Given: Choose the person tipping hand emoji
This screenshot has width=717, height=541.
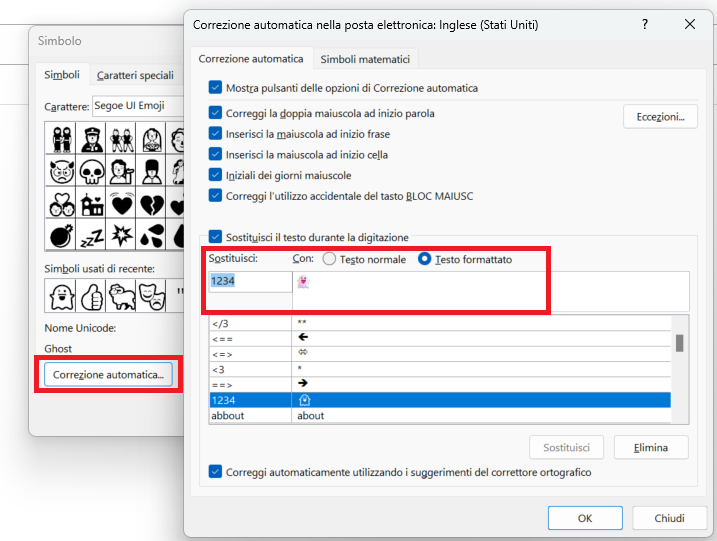Looking at the screenshot, I should [121, 171].
